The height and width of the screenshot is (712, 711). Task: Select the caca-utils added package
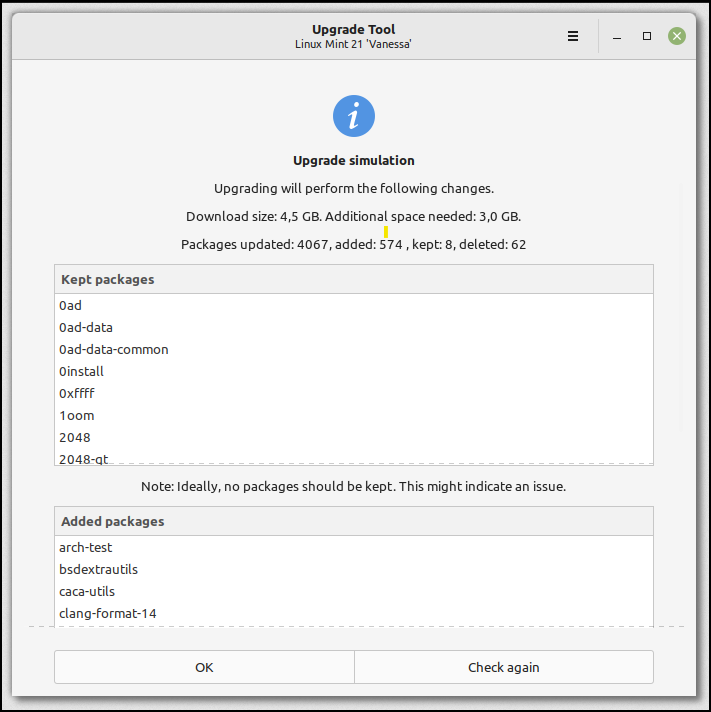click(354, 591)
